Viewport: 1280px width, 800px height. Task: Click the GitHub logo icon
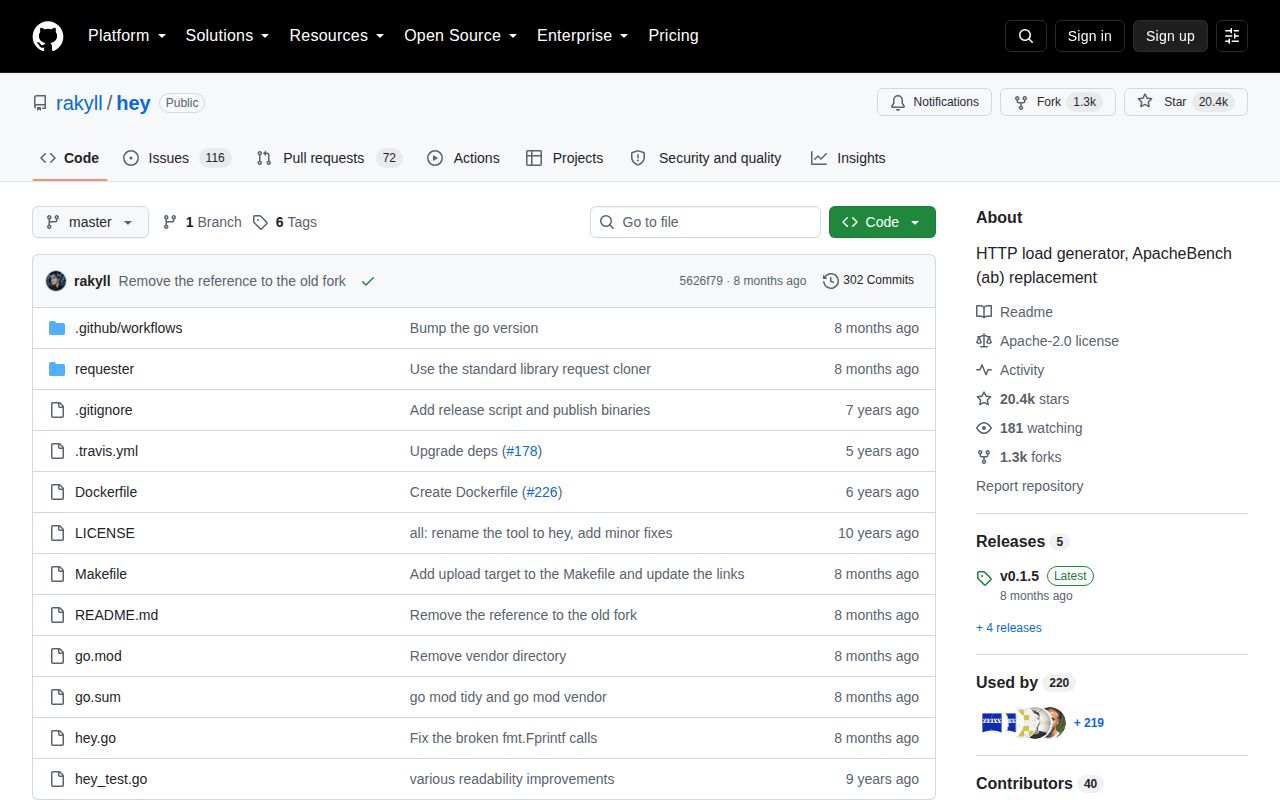(x=48, y=36)
